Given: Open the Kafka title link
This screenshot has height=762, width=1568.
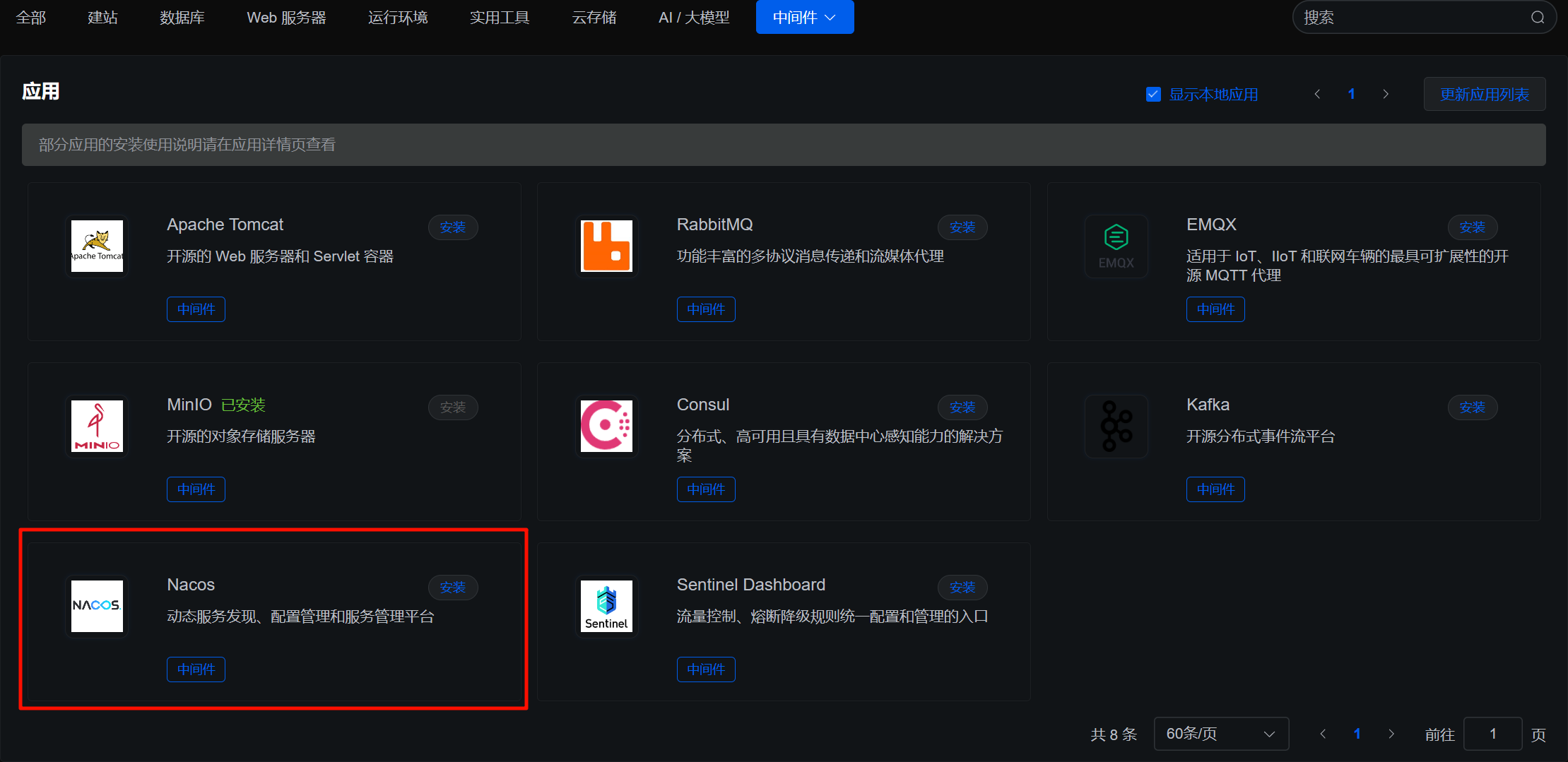Looking at the screenshot, I should (x=1208, y=405).
